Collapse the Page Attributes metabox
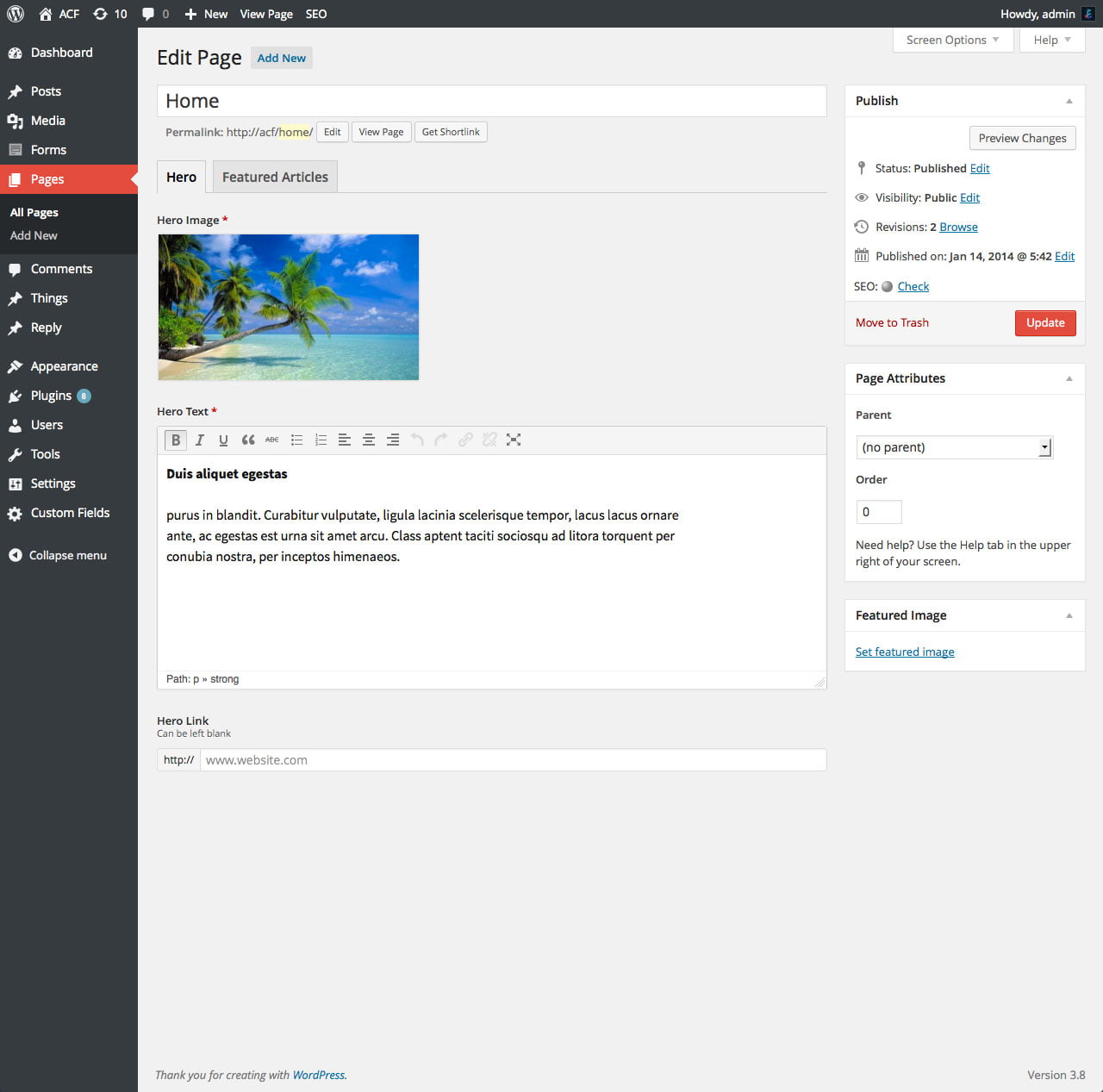The height and width of the screenshot is (1092, 1103). coord(1069,378)
